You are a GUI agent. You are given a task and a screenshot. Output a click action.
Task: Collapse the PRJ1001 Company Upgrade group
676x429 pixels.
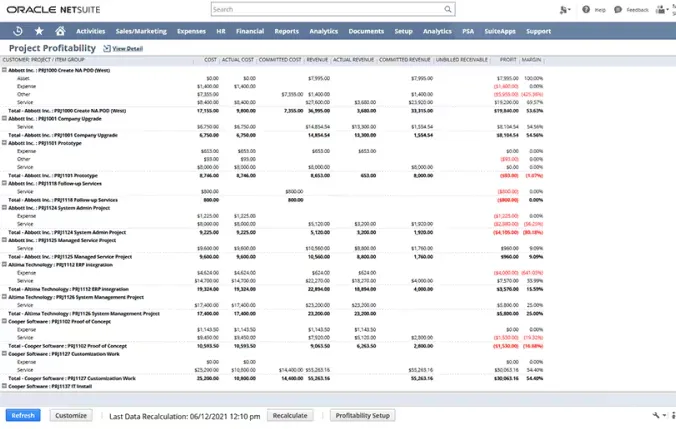(4, 119)
